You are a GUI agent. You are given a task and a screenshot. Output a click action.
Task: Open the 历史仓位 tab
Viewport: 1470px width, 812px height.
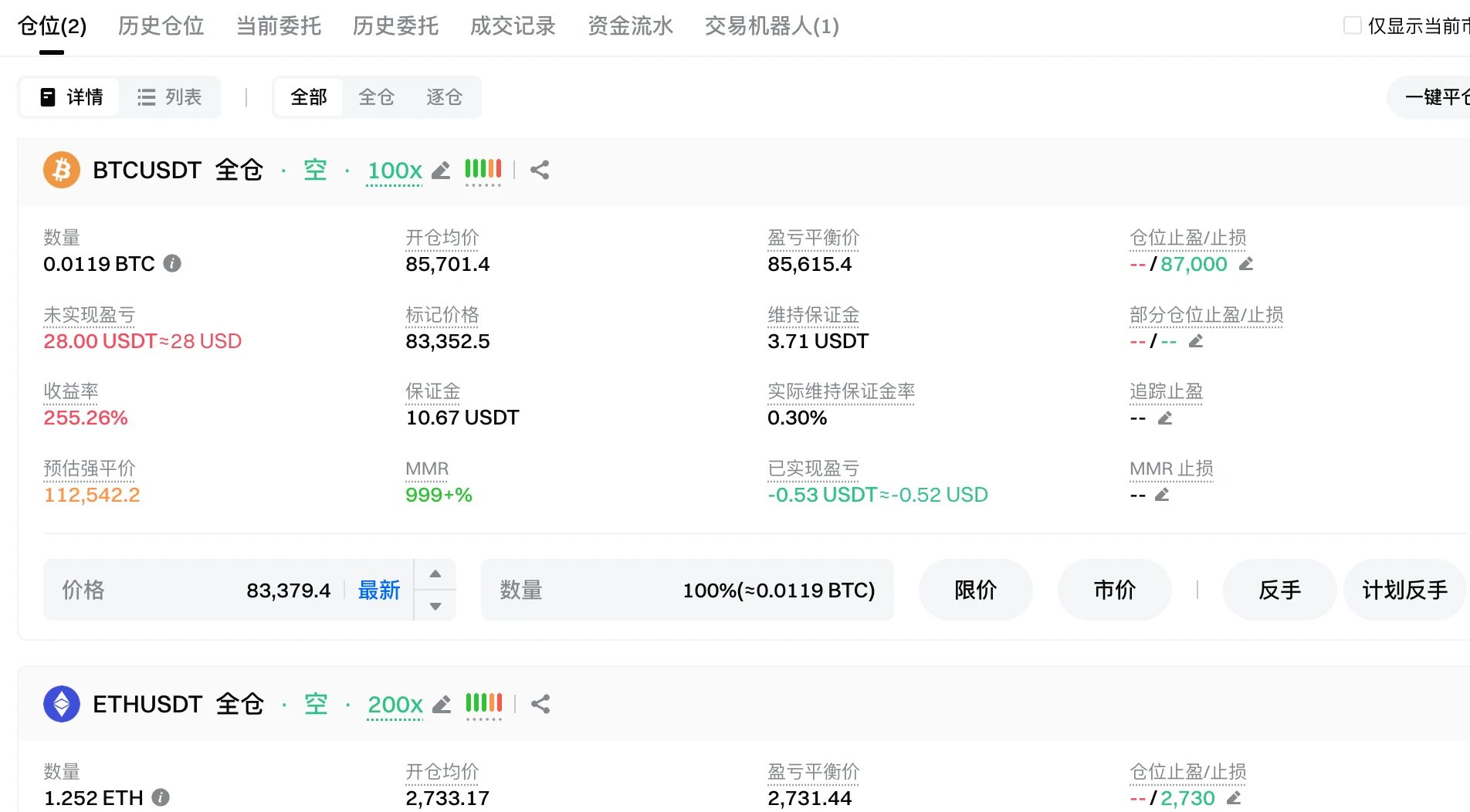pyautogui.click(x=161, y=26)
